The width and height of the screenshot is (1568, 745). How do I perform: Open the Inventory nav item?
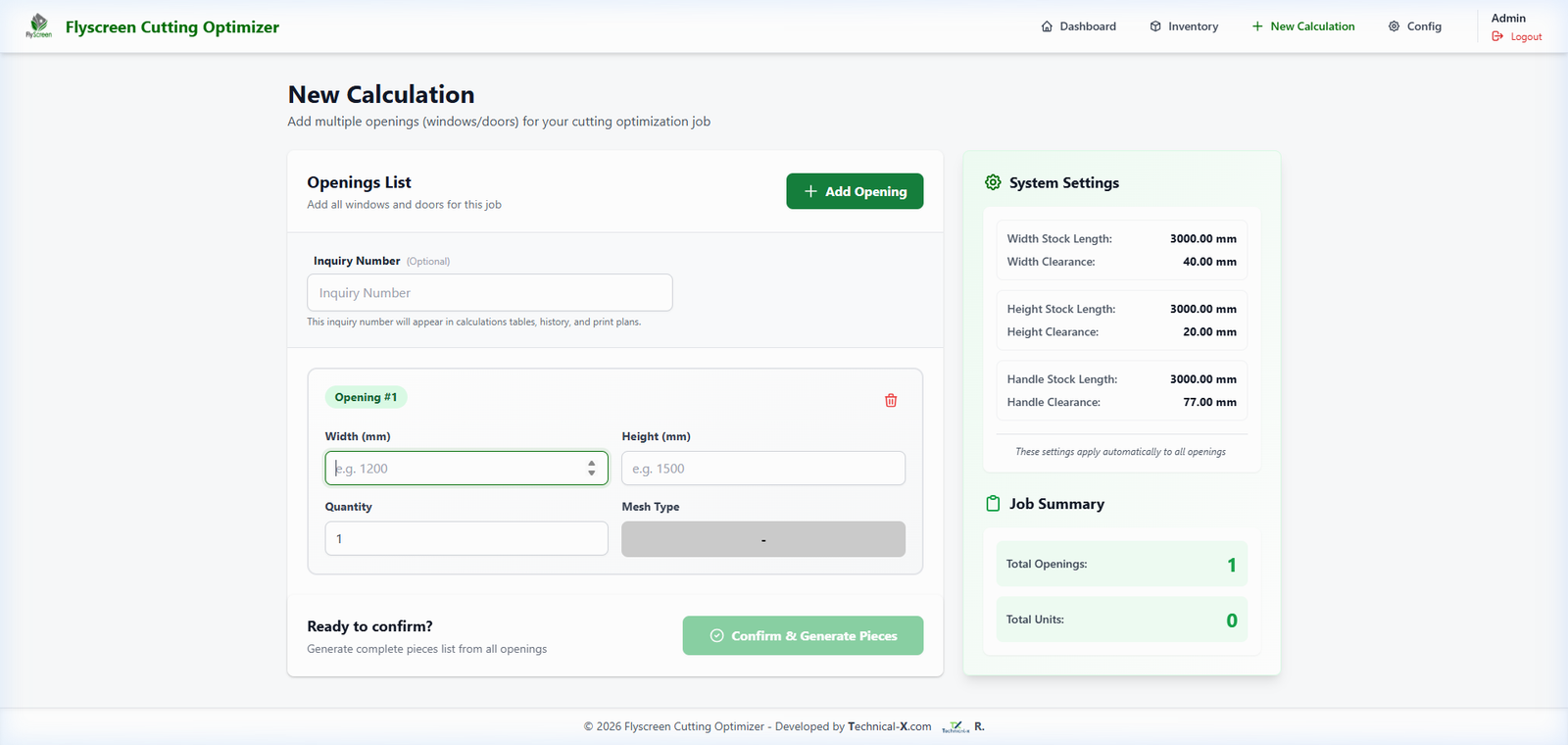pyautogui.click(x=1184, y=26)
